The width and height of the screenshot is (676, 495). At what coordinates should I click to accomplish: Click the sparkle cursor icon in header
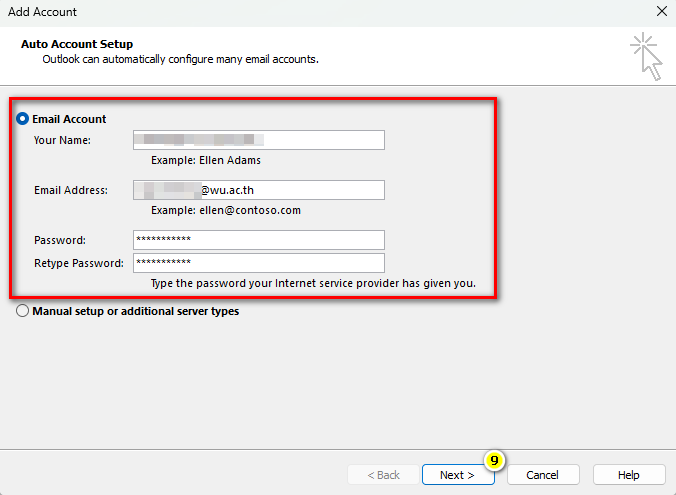tap(646, 55)
